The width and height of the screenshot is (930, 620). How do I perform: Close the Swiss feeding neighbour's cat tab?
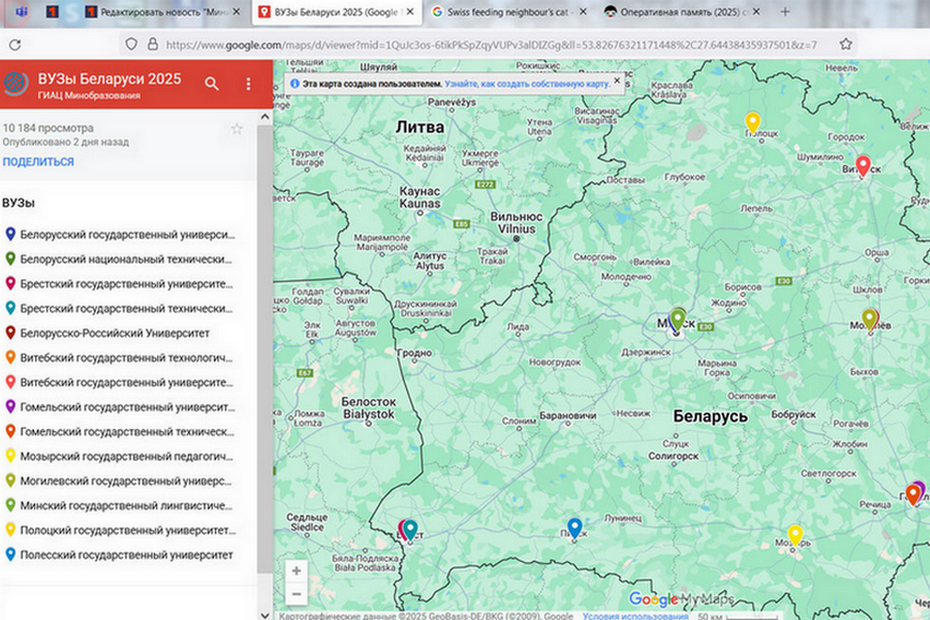582,12
